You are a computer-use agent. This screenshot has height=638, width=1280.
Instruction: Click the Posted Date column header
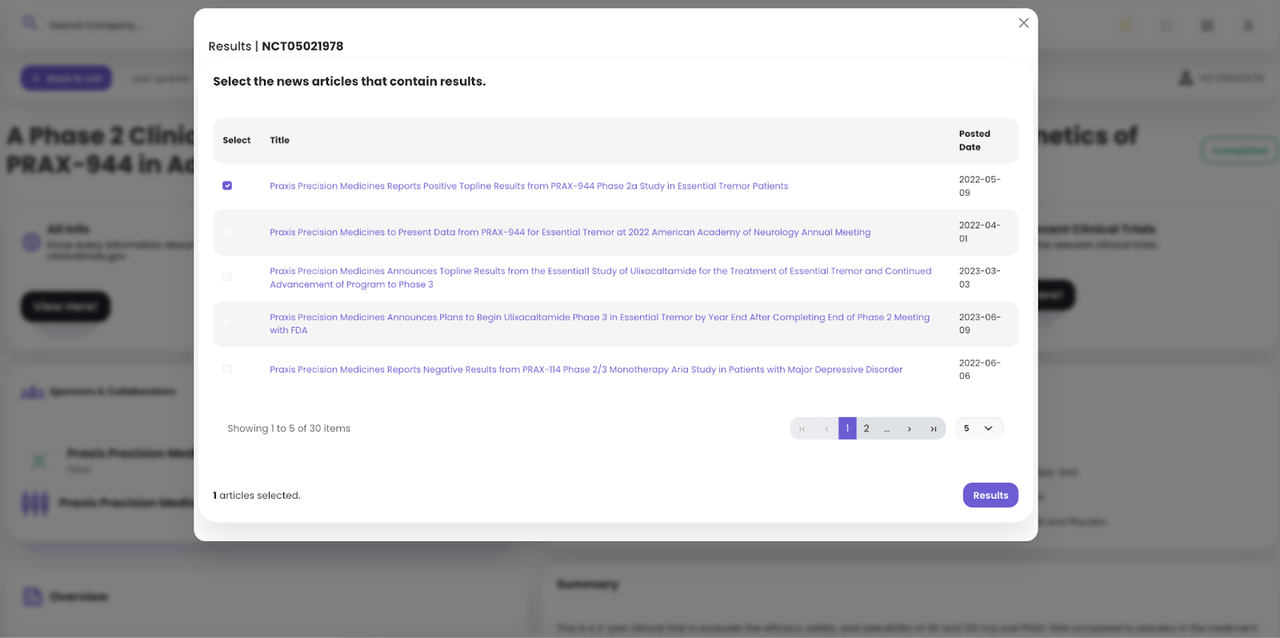pos(974,140)
